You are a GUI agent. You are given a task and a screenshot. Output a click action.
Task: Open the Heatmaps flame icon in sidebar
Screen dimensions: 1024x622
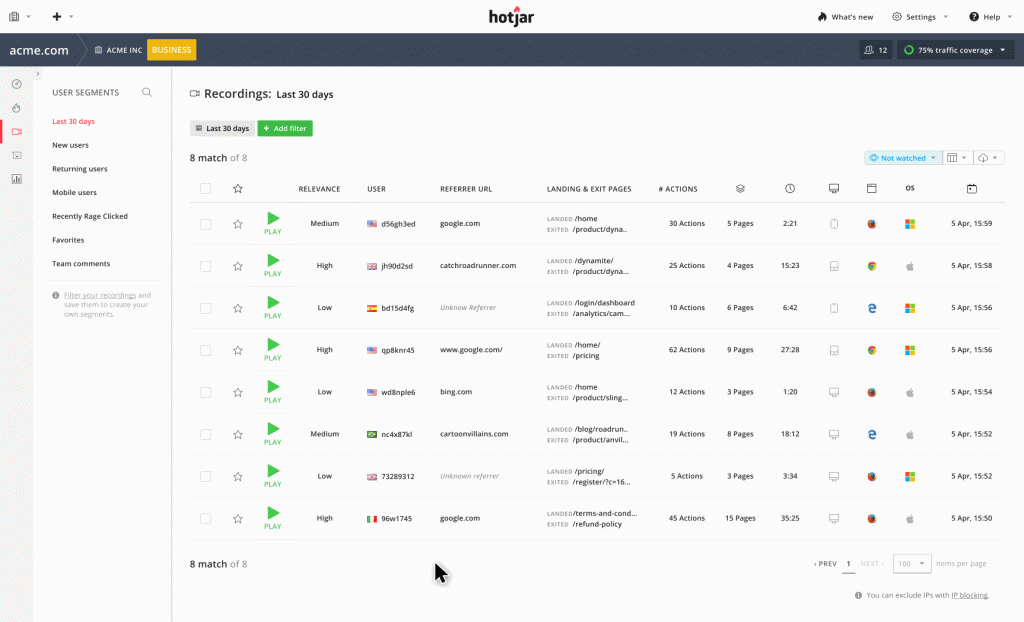[x=16, y=107]
